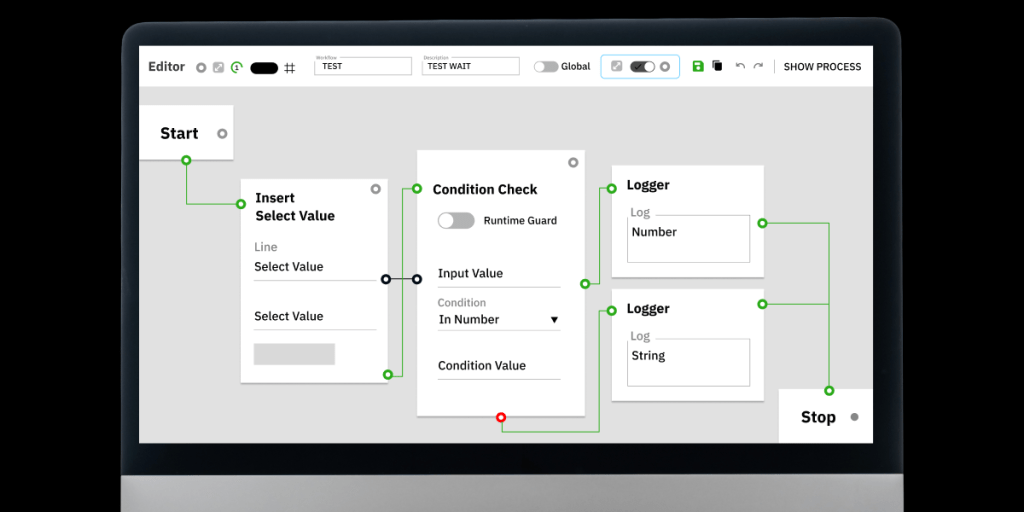
Task: Toggle the Runtime Guard switch
Action: pyautogui.click(x=456, y=221)
